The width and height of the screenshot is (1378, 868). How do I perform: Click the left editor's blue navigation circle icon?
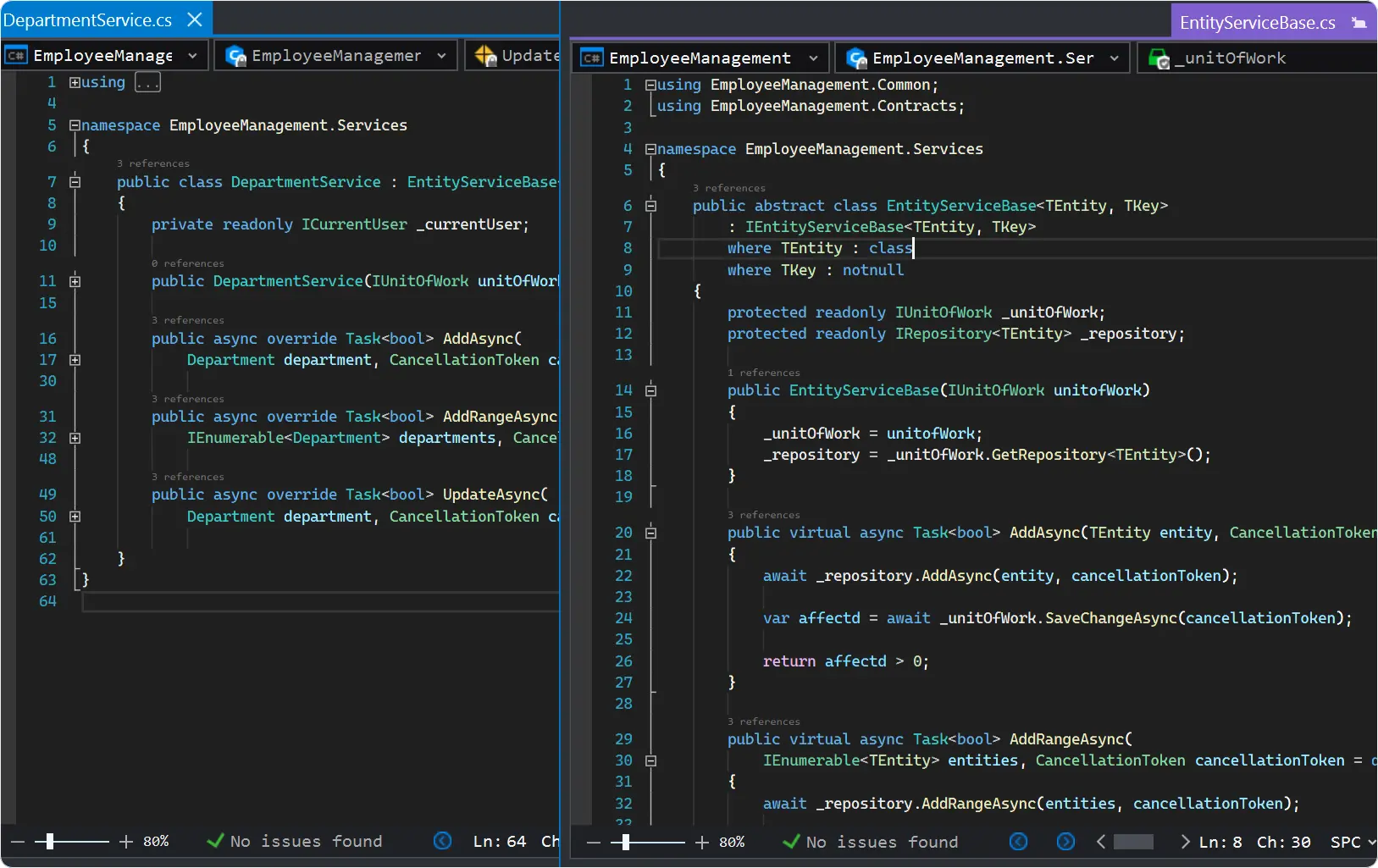[443, 841]
